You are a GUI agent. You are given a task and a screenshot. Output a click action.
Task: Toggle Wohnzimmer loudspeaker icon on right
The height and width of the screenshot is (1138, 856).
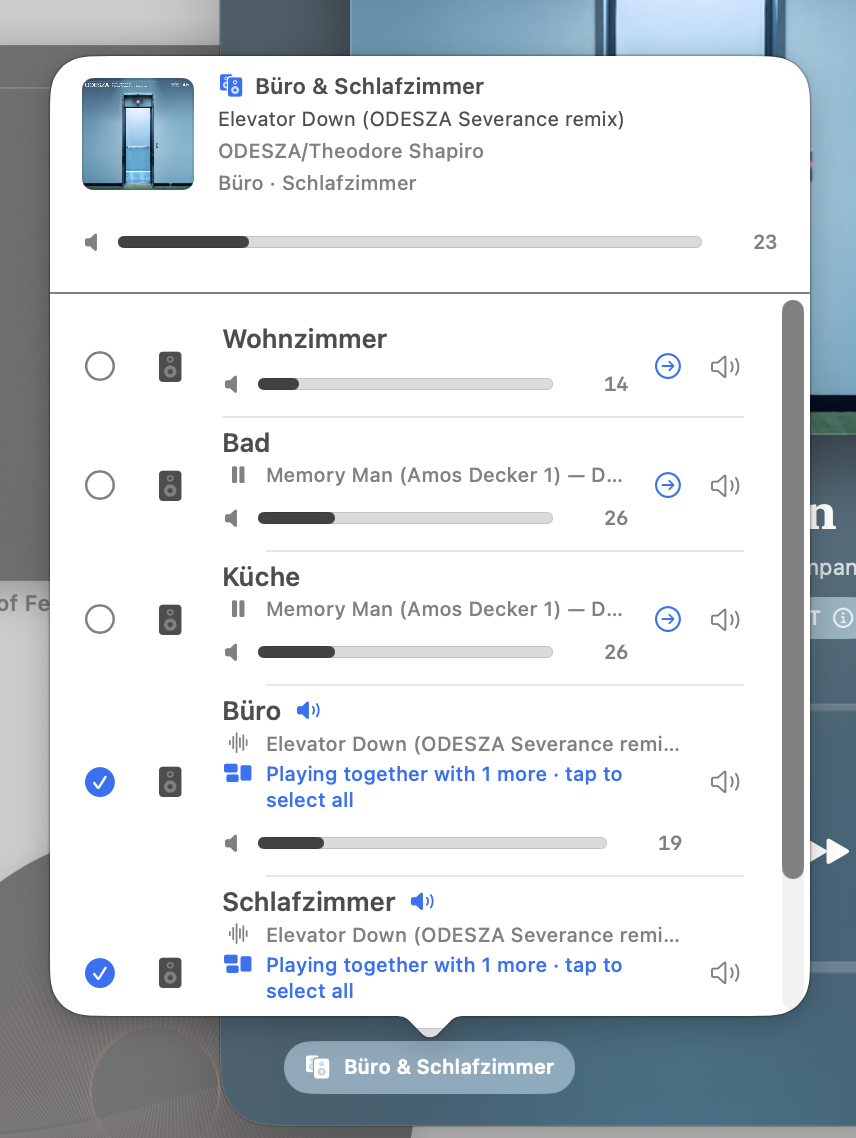pyautogui.click(x=725, y=367)
